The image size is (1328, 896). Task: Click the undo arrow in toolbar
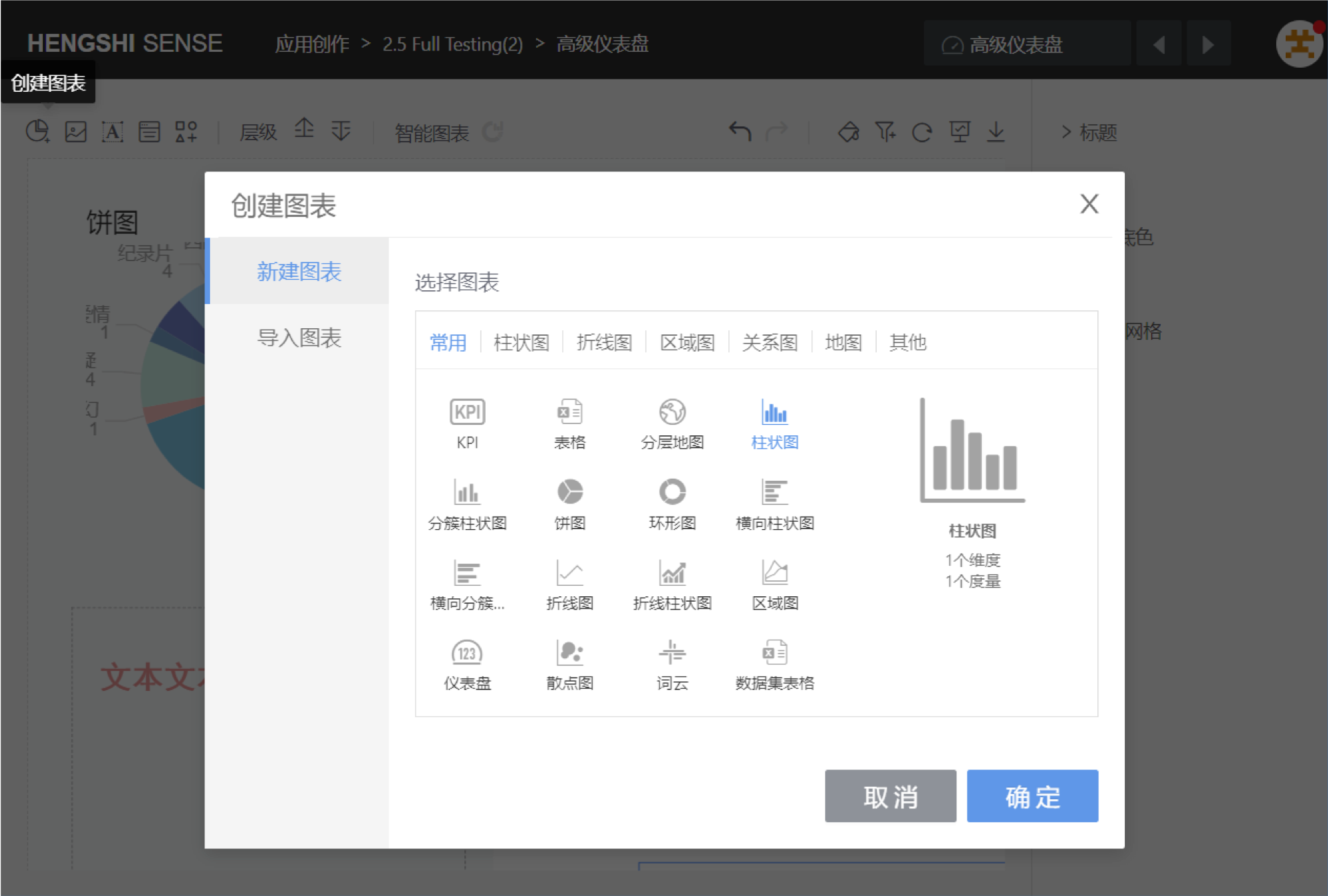point(739,132)
